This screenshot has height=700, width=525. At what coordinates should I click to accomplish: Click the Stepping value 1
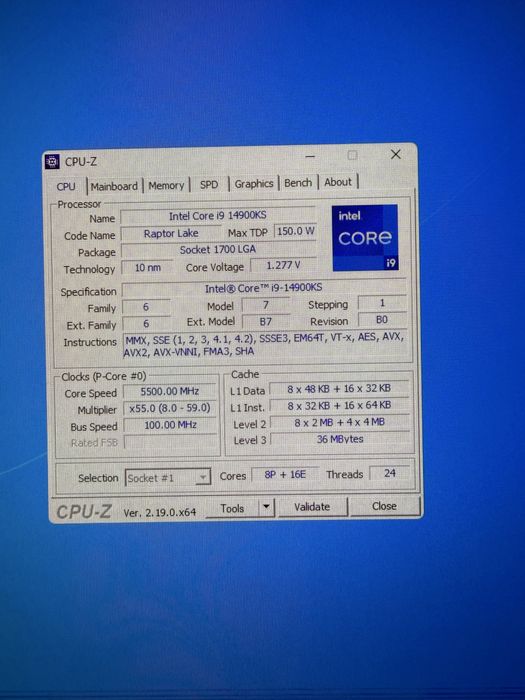[x=382, y=303]
